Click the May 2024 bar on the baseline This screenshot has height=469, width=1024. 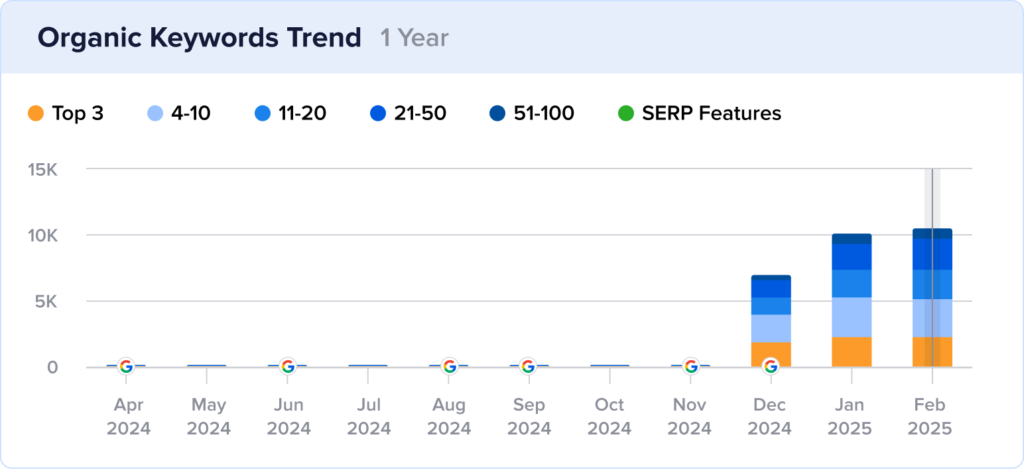206,366
